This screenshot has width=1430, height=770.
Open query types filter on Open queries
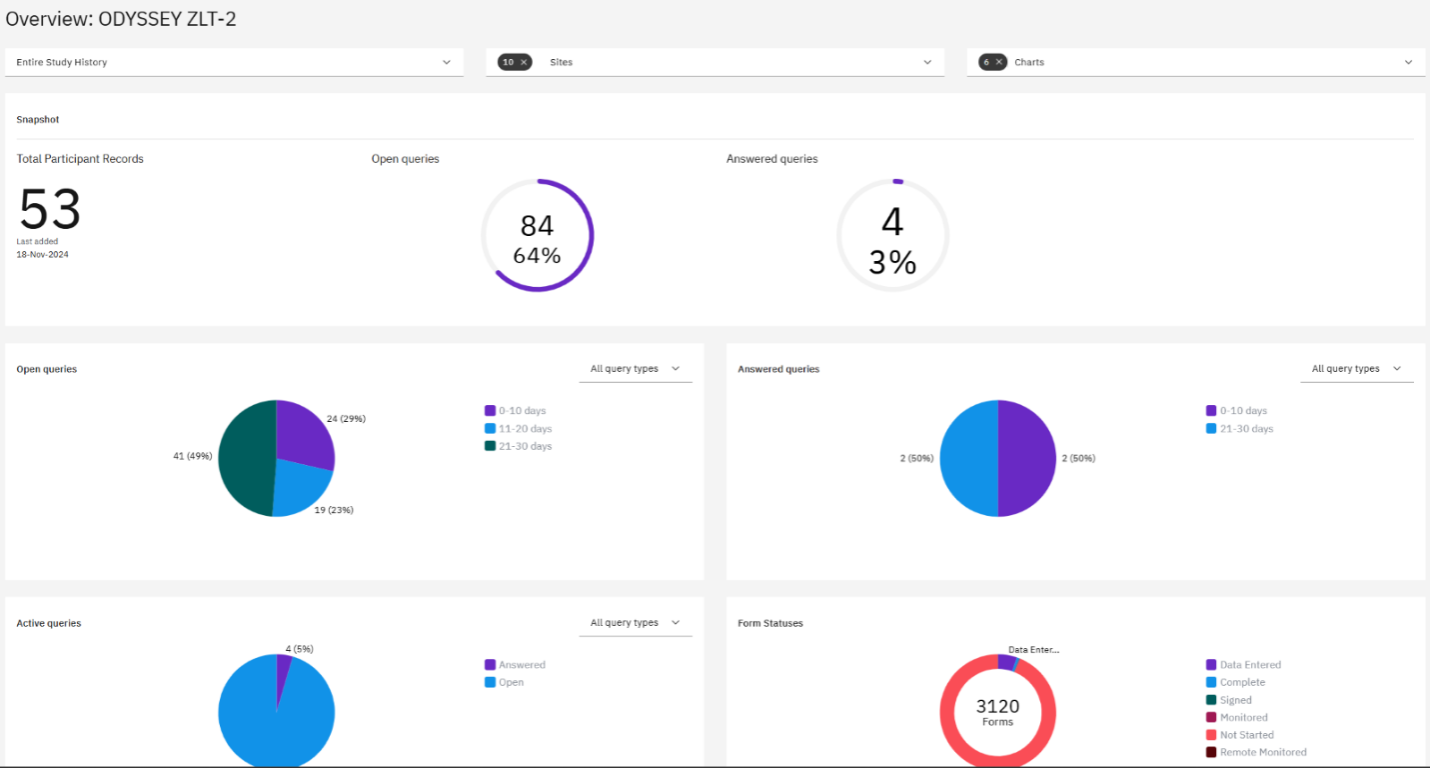click(635, 369)
